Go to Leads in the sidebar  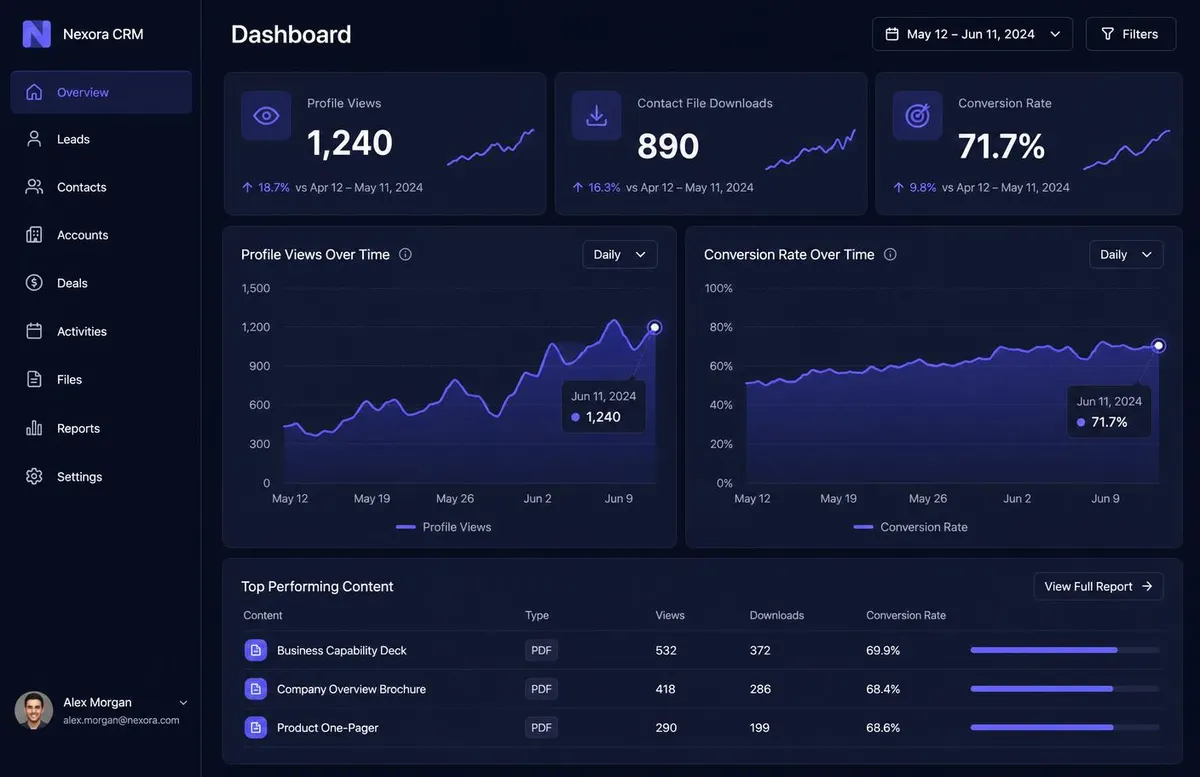[x=101, y=139]
